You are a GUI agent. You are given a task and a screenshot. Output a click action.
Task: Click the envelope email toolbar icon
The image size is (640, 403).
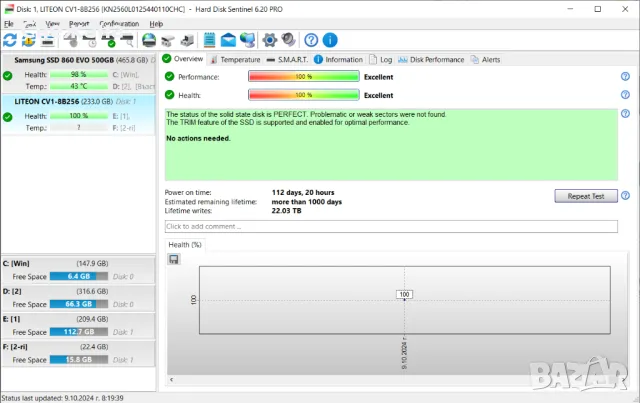coord(228,40)
